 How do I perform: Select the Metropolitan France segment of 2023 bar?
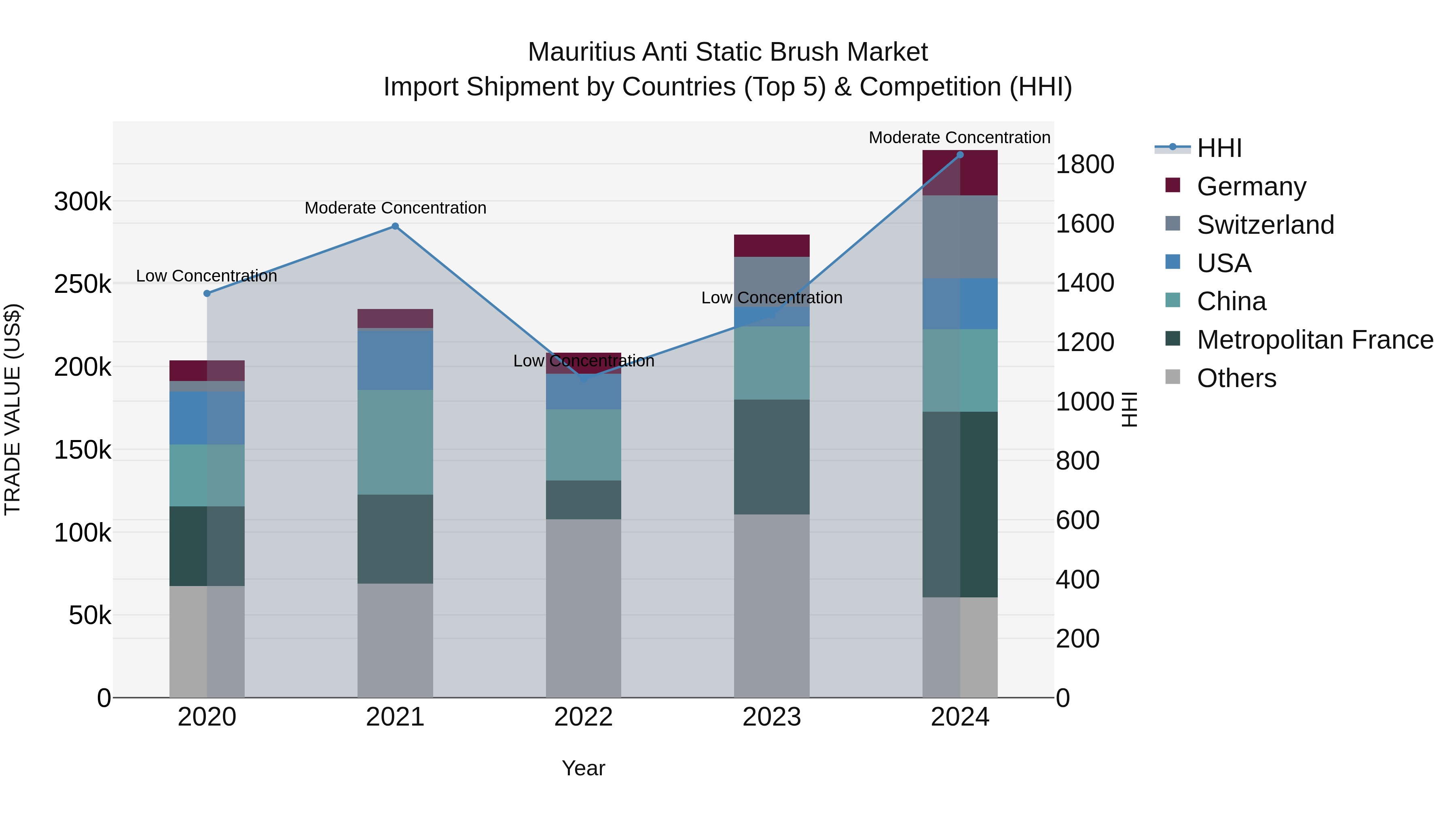click(x=772, y=457)
